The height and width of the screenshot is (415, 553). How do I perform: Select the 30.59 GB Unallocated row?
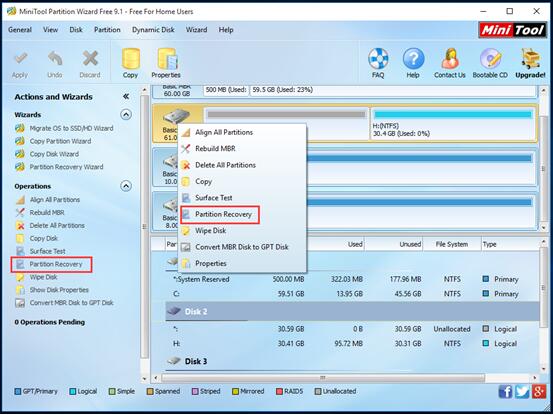352,329
